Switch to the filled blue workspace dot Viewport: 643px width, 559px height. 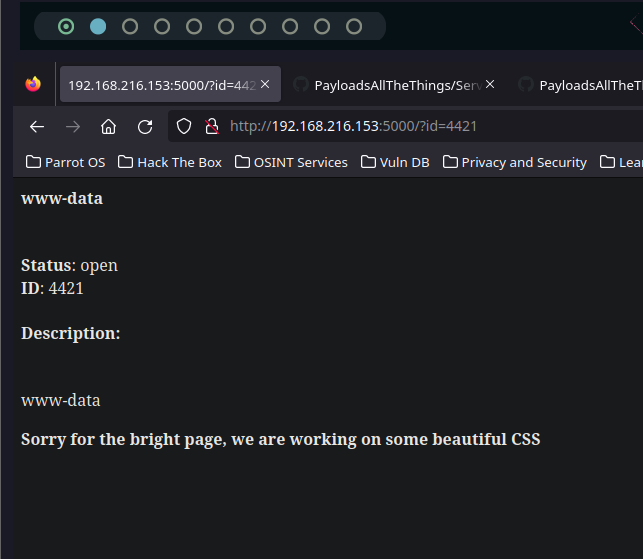tap(98, 27)
